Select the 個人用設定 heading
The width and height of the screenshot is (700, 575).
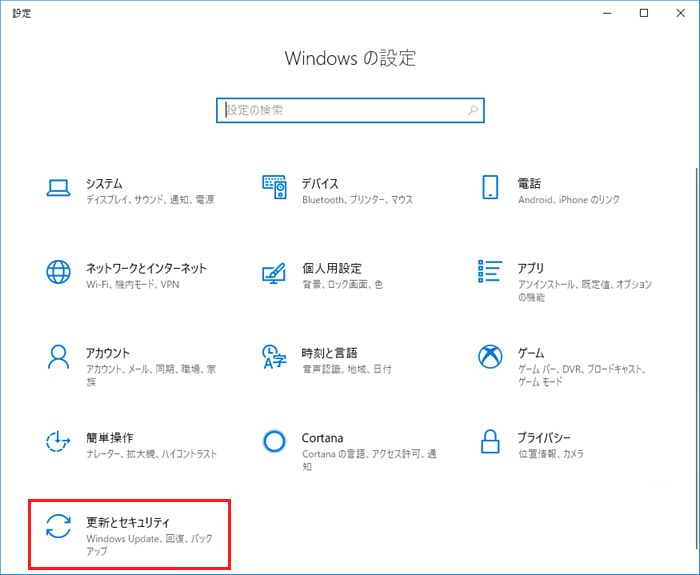[332, 268]
